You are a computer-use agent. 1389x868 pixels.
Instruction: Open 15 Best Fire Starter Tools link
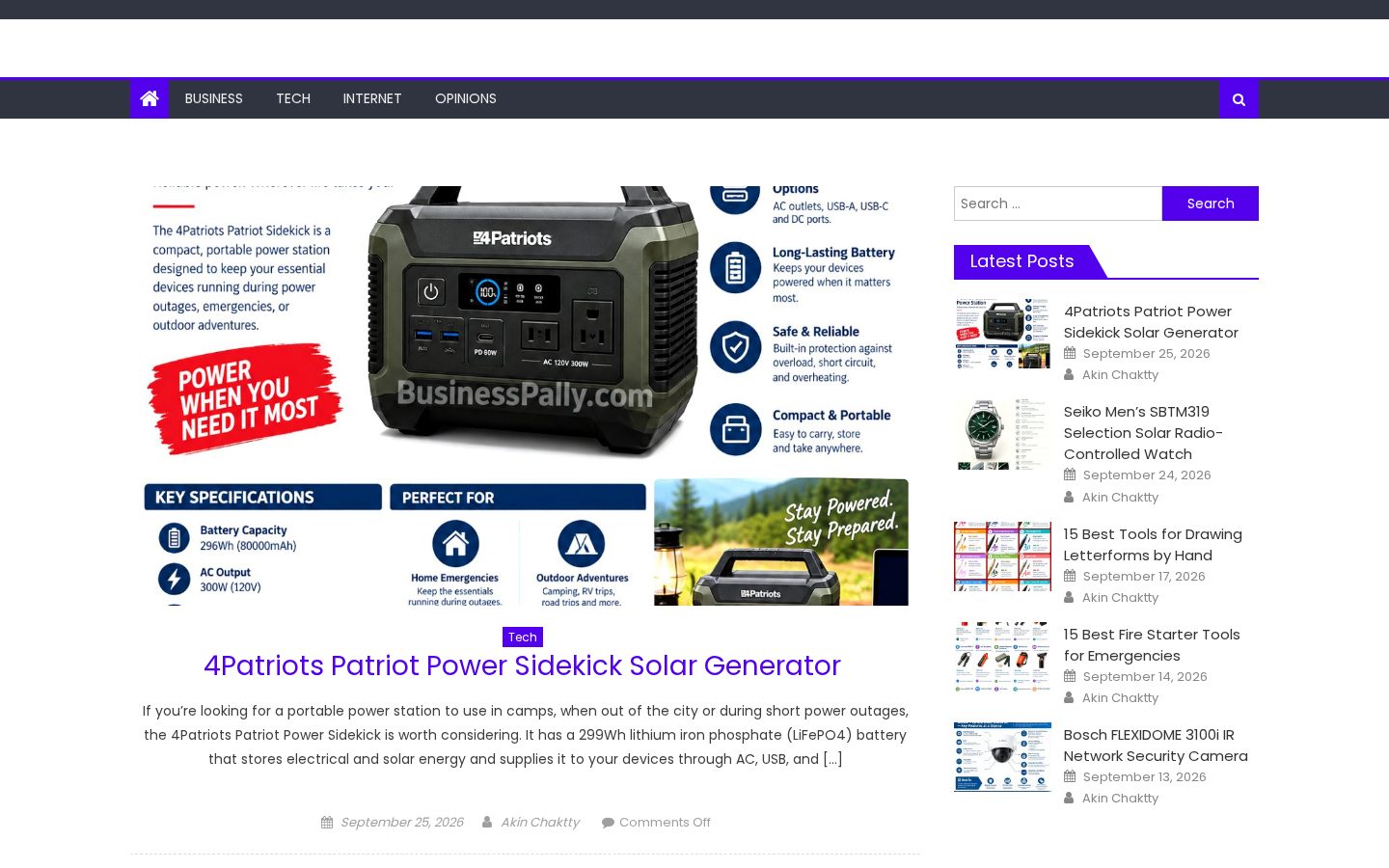pos(1152,645)
